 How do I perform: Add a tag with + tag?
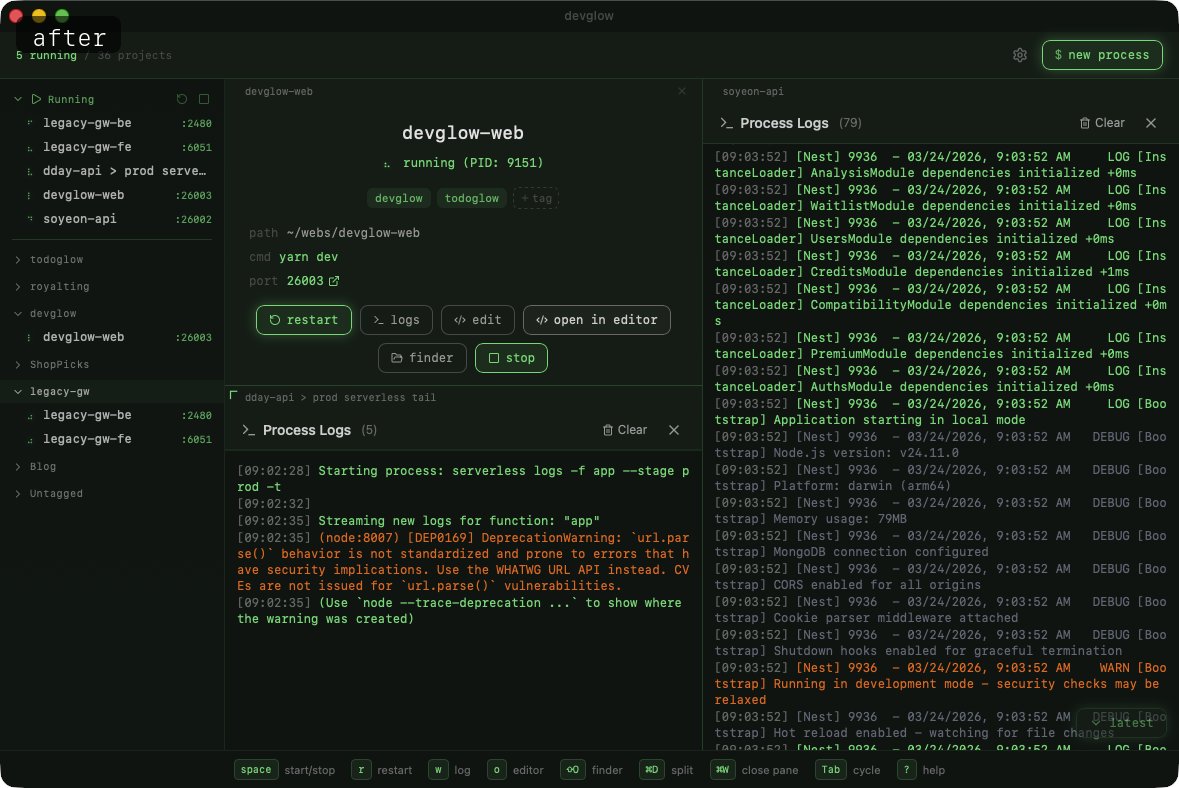(536, 199)
